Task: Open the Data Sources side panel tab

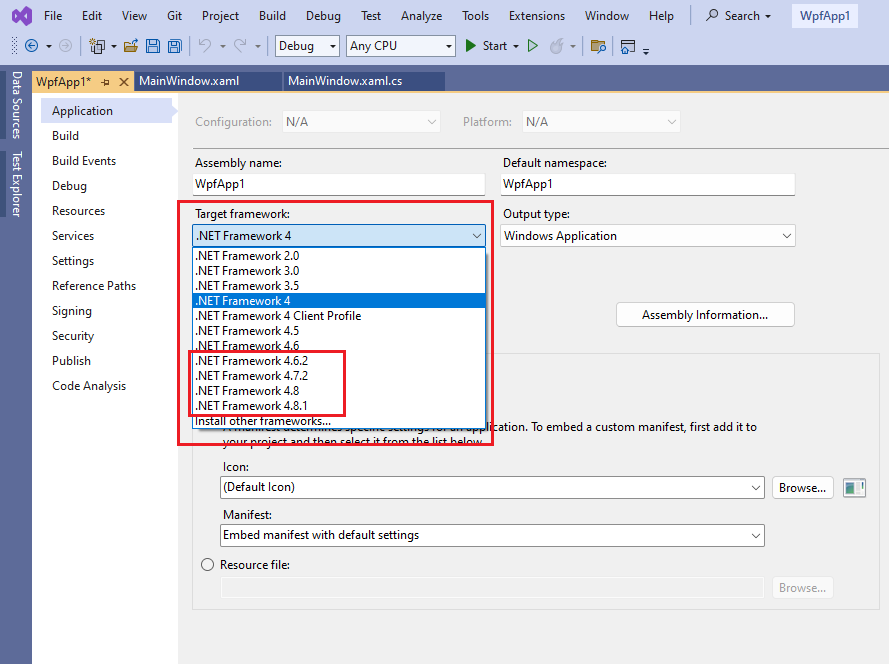Action: [16, 105]
